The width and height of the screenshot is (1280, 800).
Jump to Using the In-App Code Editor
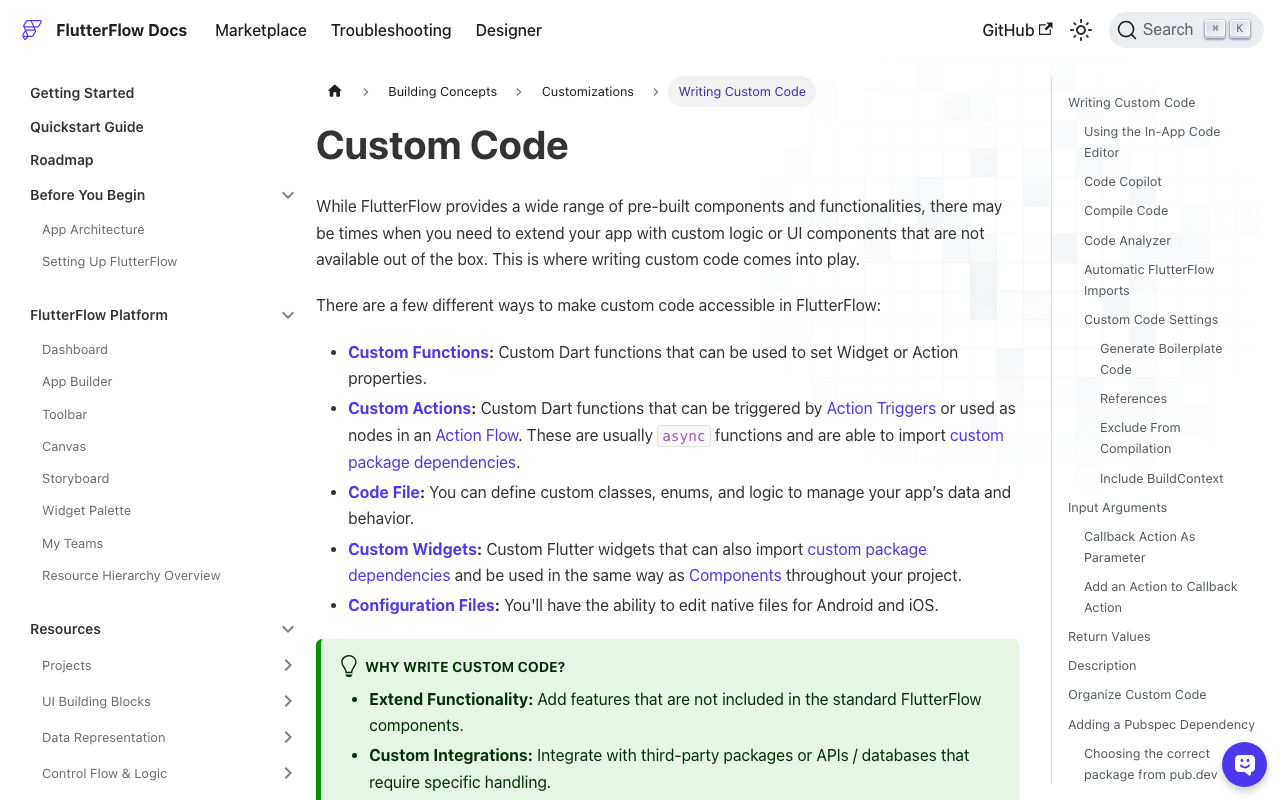pyautogui.click(x=1152, y=142)
